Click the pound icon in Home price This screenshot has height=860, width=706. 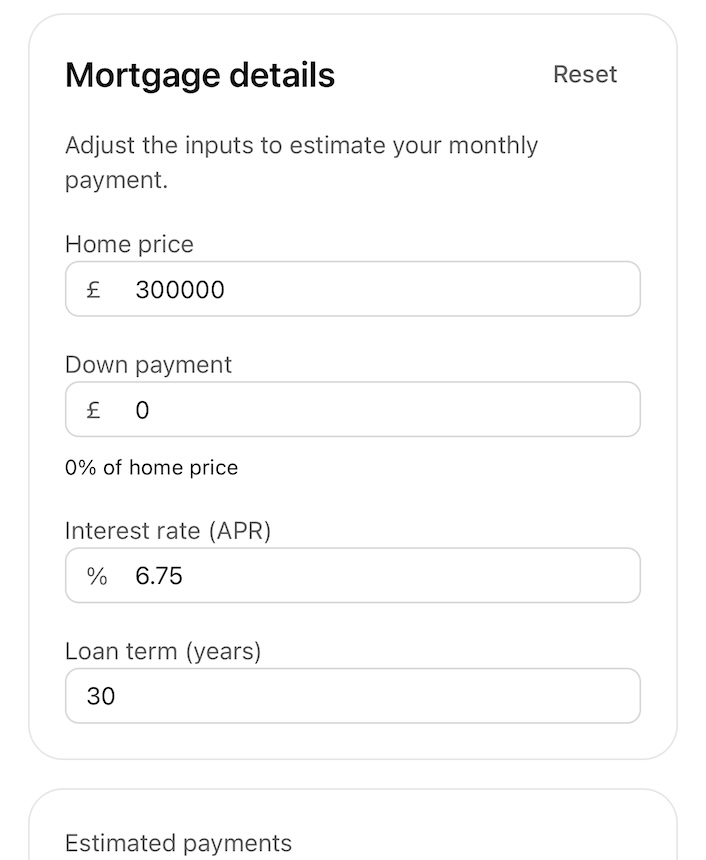click(94, 290)
